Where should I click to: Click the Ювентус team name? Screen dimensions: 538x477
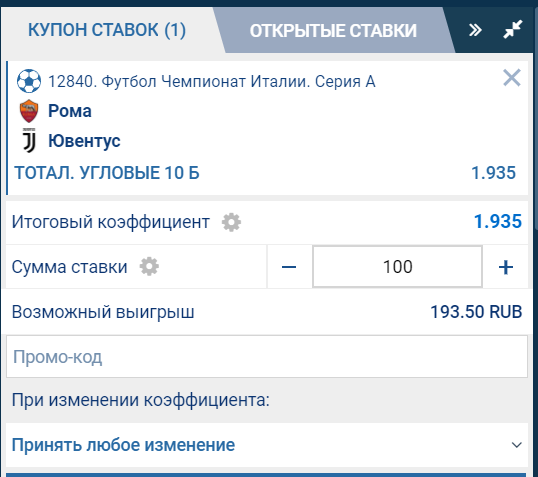(x=84, y=141)
